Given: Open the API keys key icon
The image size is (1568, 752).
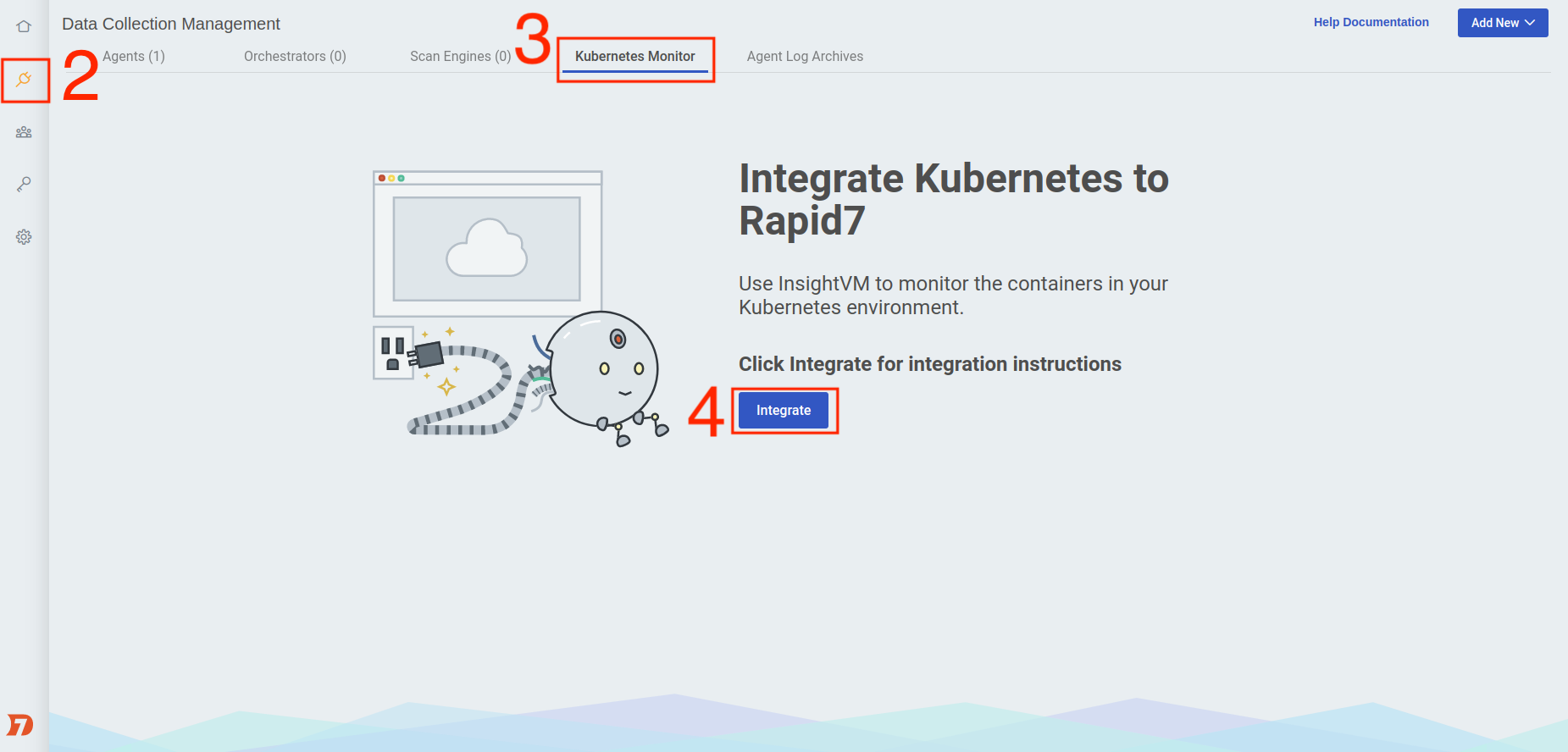Looking at the screenshot, I should click(24, 184).
